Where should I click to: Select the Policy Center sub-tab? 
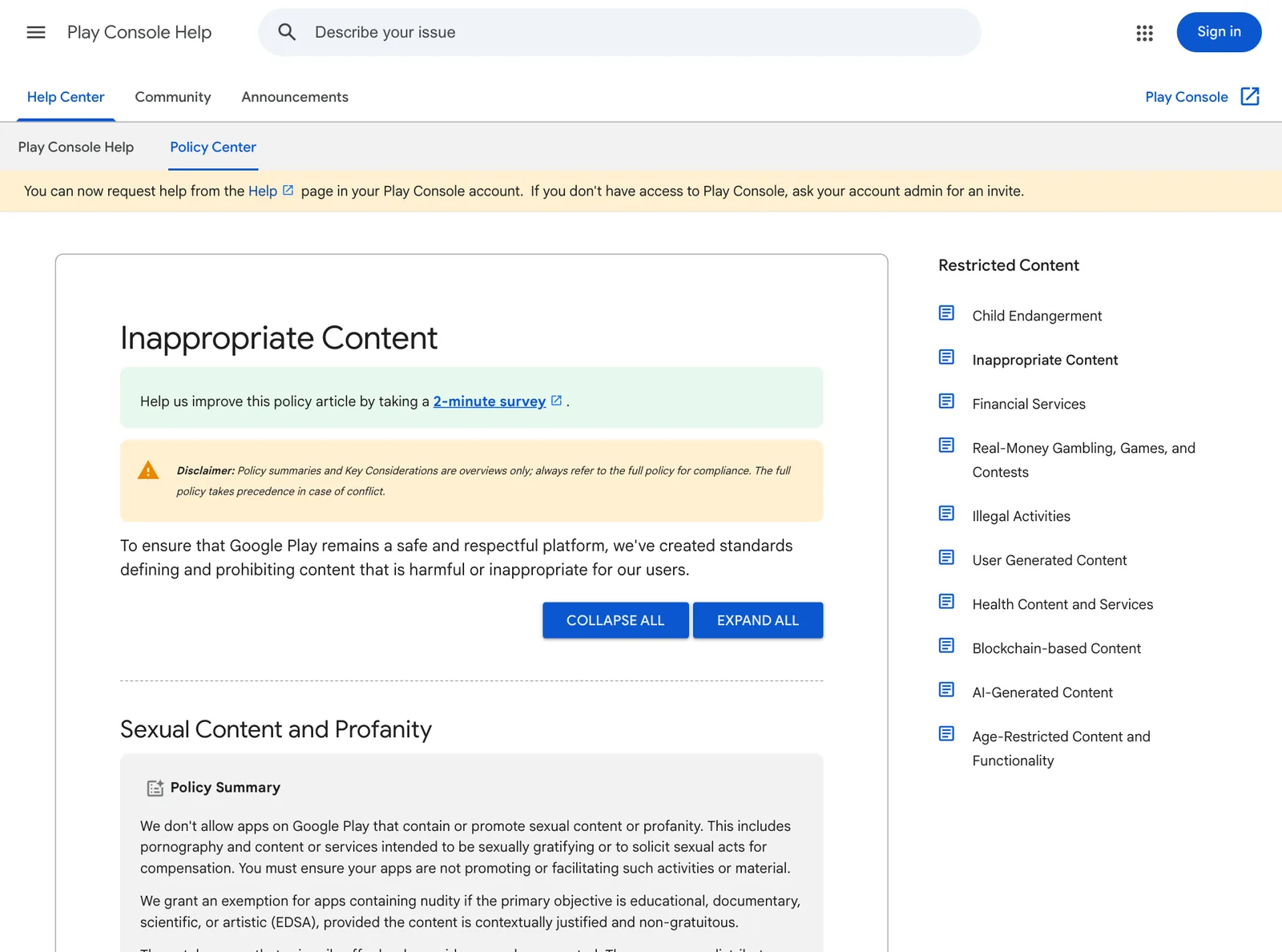tap(213, 147)
